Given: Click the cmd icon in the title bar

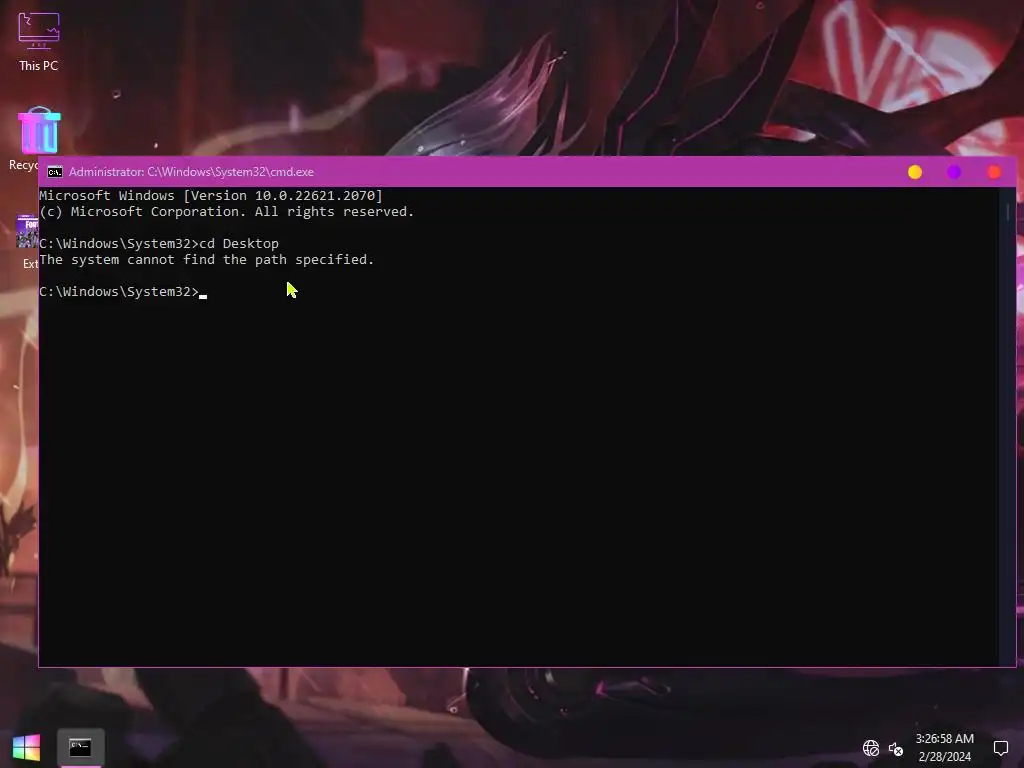Looking at the screenshot, I should pos(55,172).
